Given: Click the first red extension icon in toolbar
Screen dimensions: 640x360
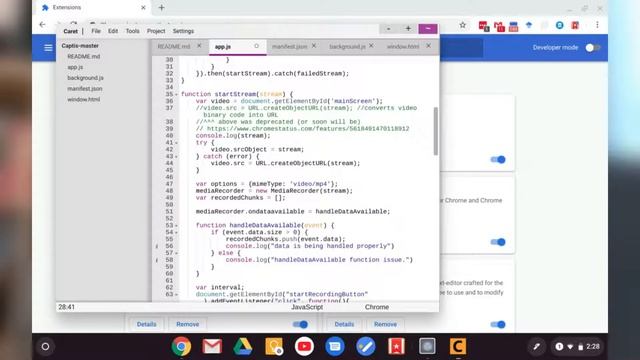Looking at the screenshot, I should (484, 26).
